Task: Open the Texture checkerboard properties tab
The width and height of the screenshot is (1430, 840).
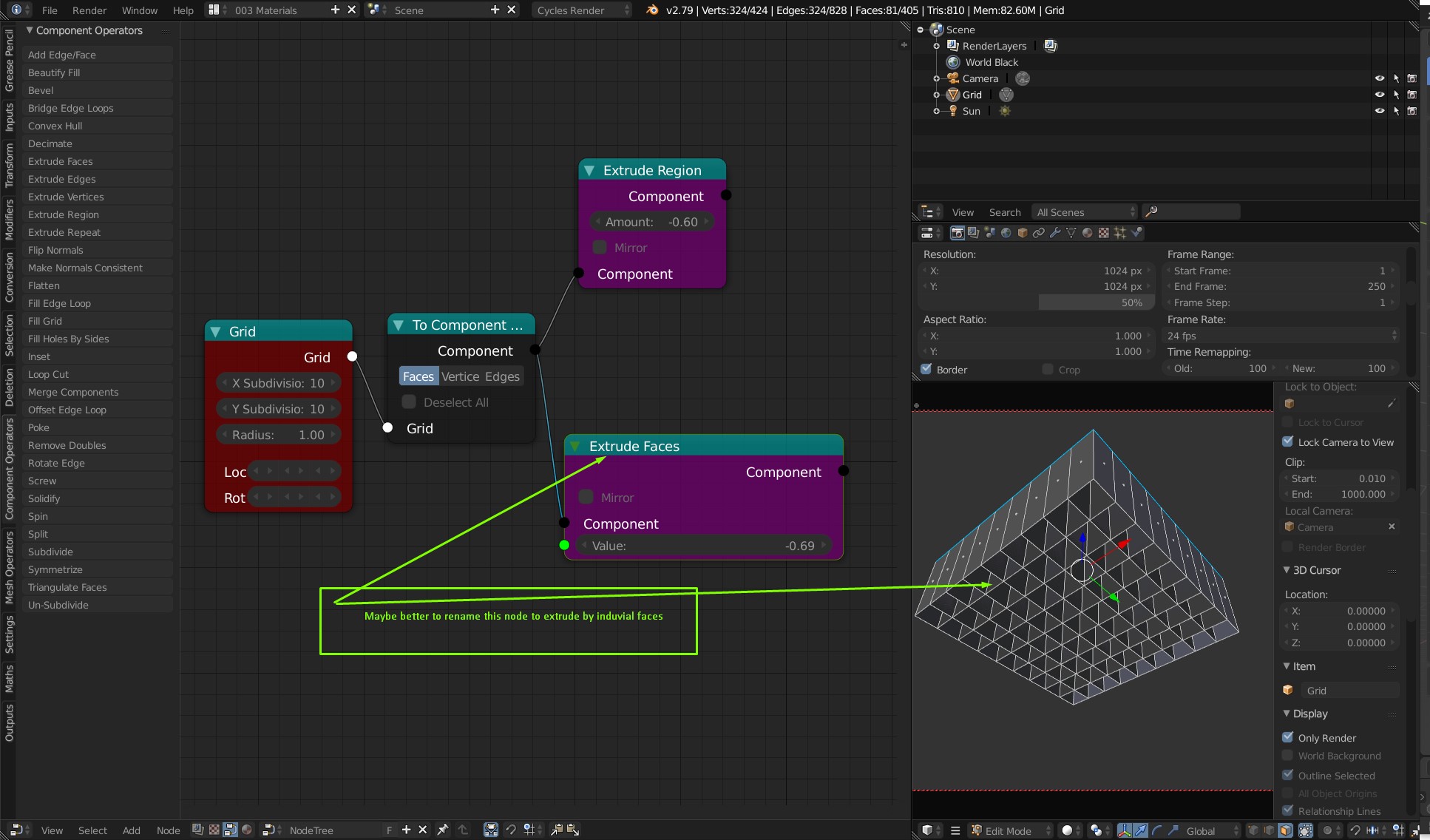Action: pyautogui.click(x=1104, y=233)
